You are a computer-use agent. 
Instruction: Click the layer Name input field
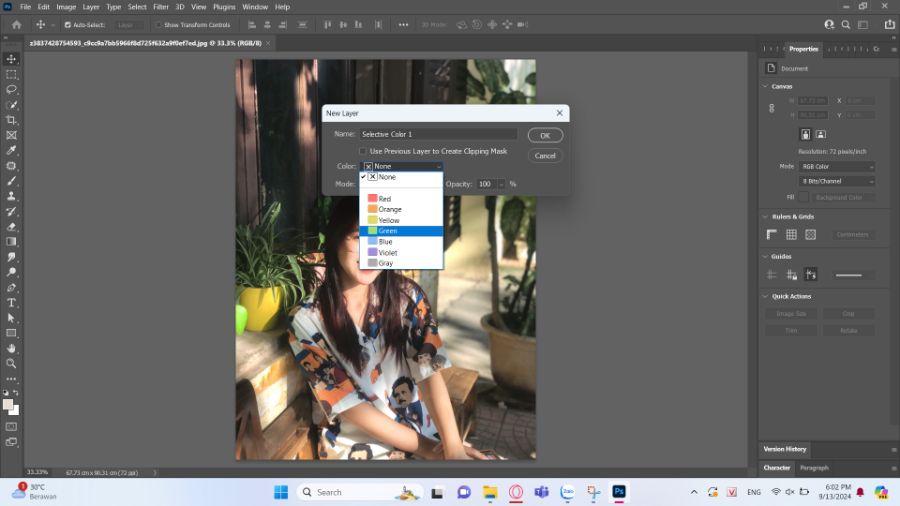pos(438,134)
